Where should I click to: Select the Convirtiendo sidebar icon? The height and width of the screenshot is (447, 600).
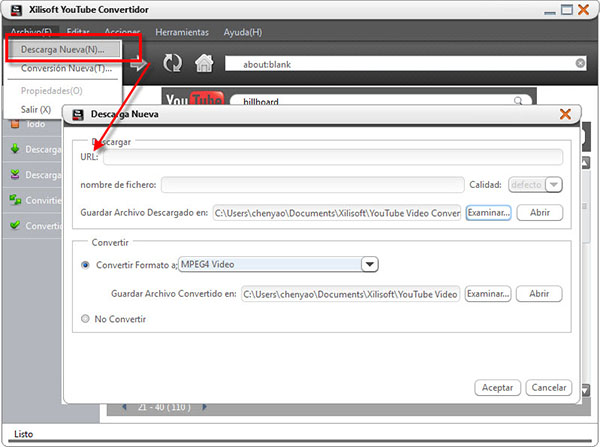click(x=15, y=200)
